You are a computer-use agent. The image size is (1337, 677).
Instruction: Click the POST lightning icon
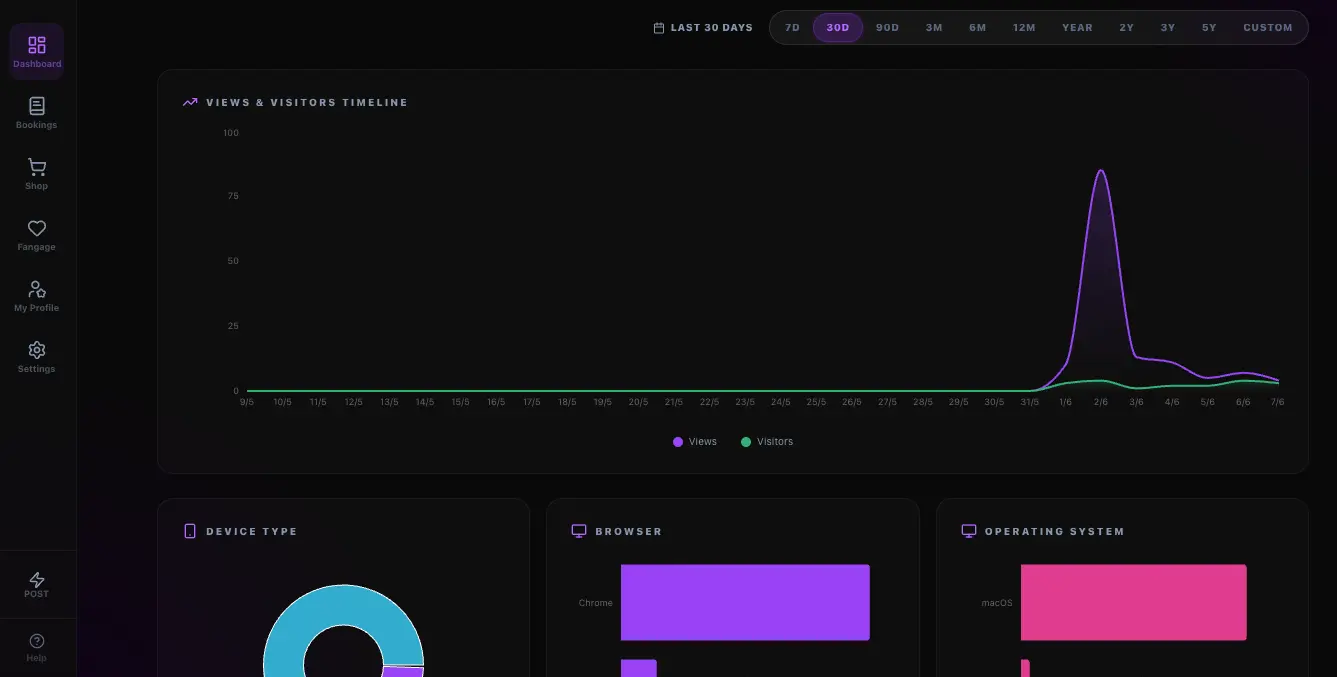37,579
